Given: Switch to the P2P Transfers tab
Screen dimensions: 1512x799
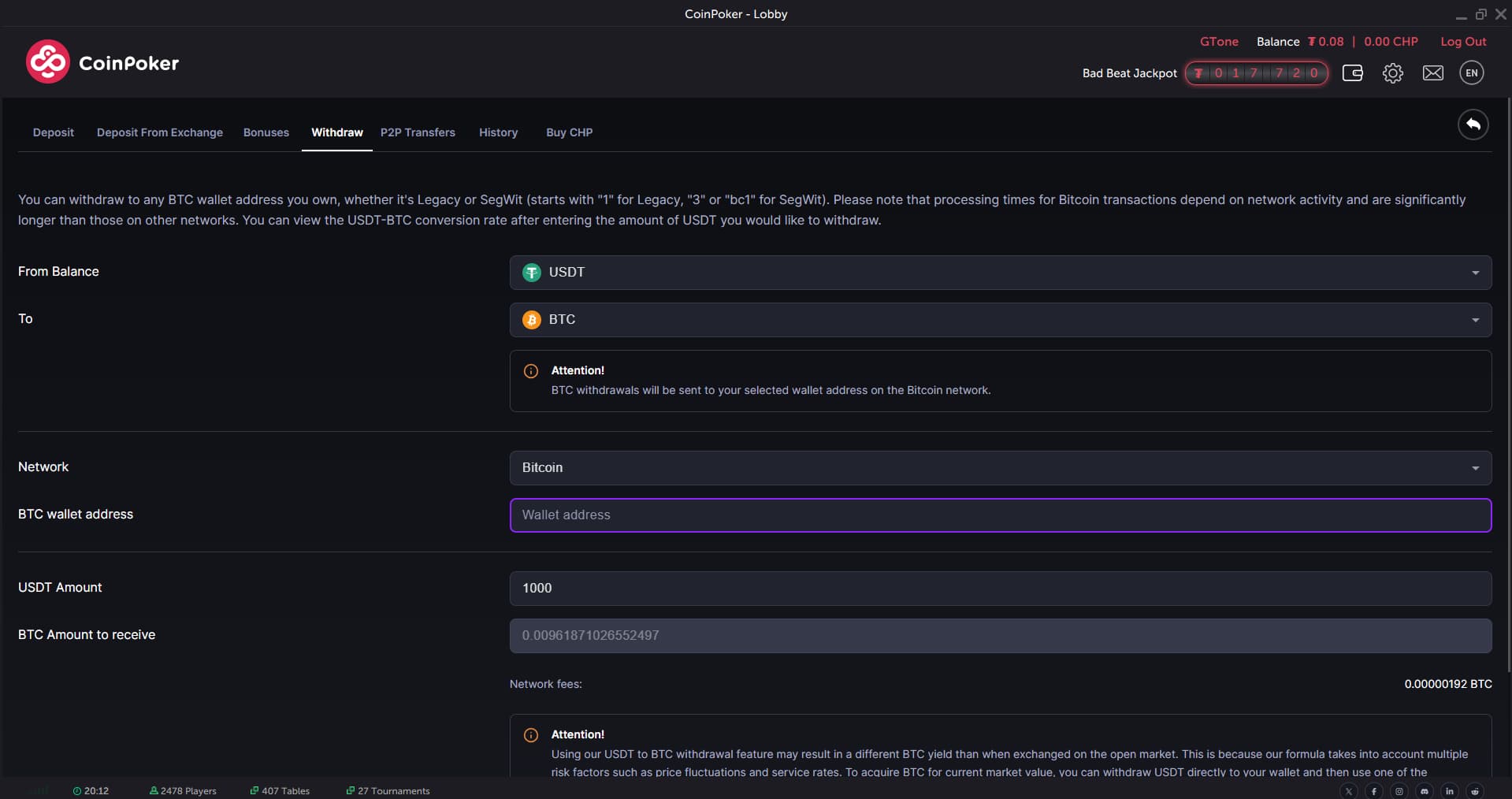Looking at the screenshot, I should (418, 132).
